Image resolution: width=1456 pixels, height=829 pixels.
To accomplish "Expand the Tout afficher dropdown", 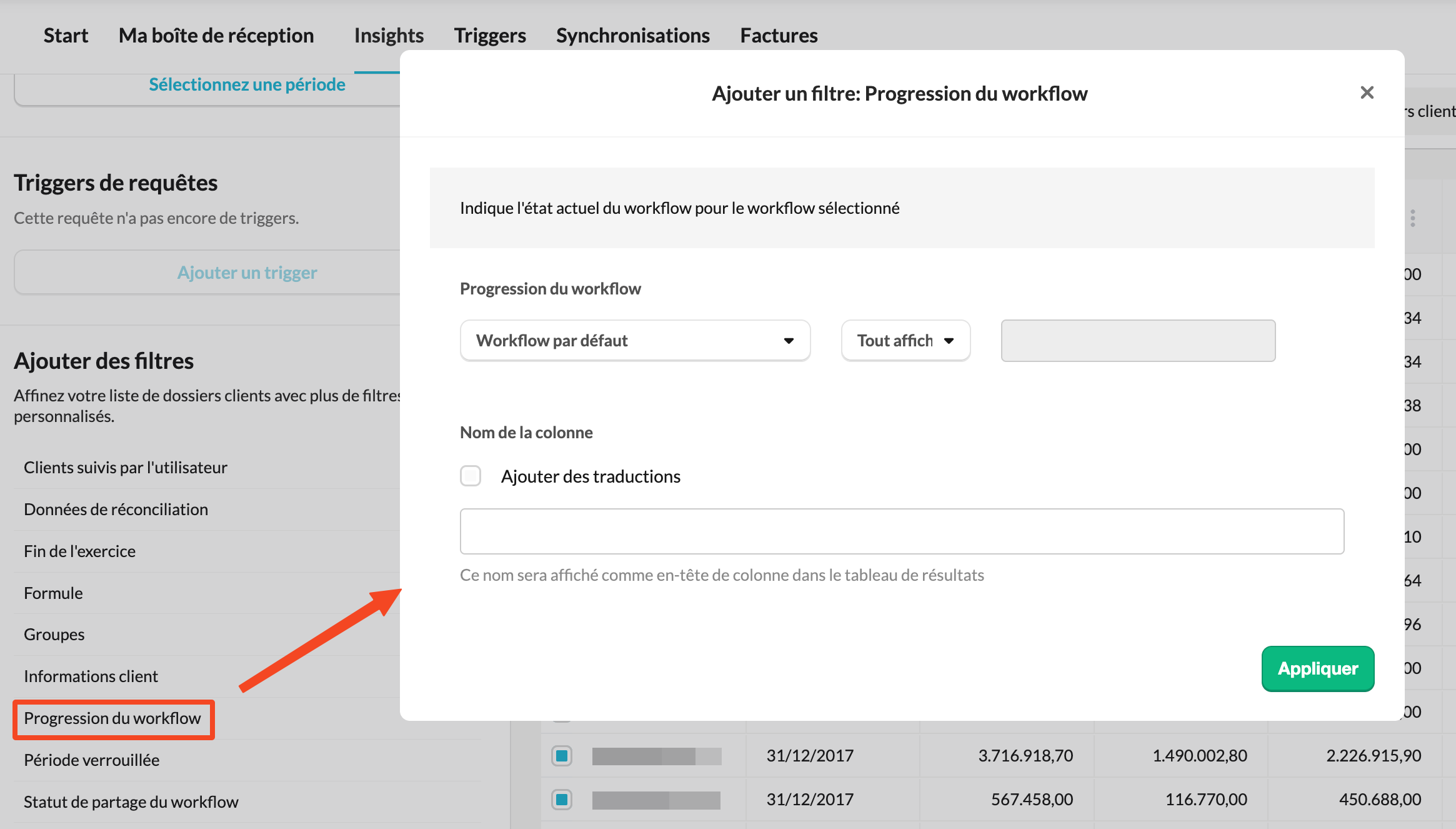I will pyautogui.click(x=905, y=341).
